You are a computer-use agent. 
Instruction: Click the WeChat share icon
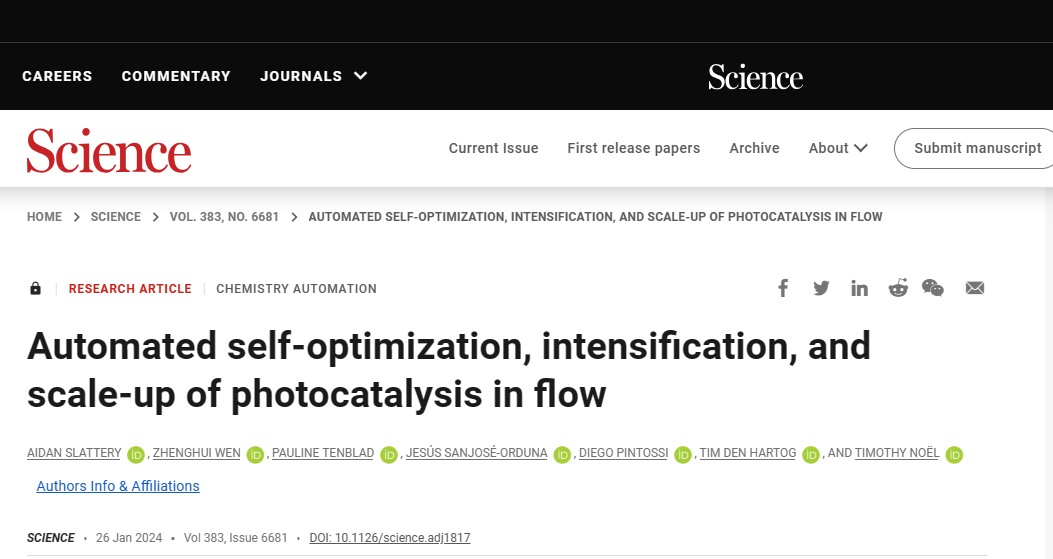pos(933,288)
